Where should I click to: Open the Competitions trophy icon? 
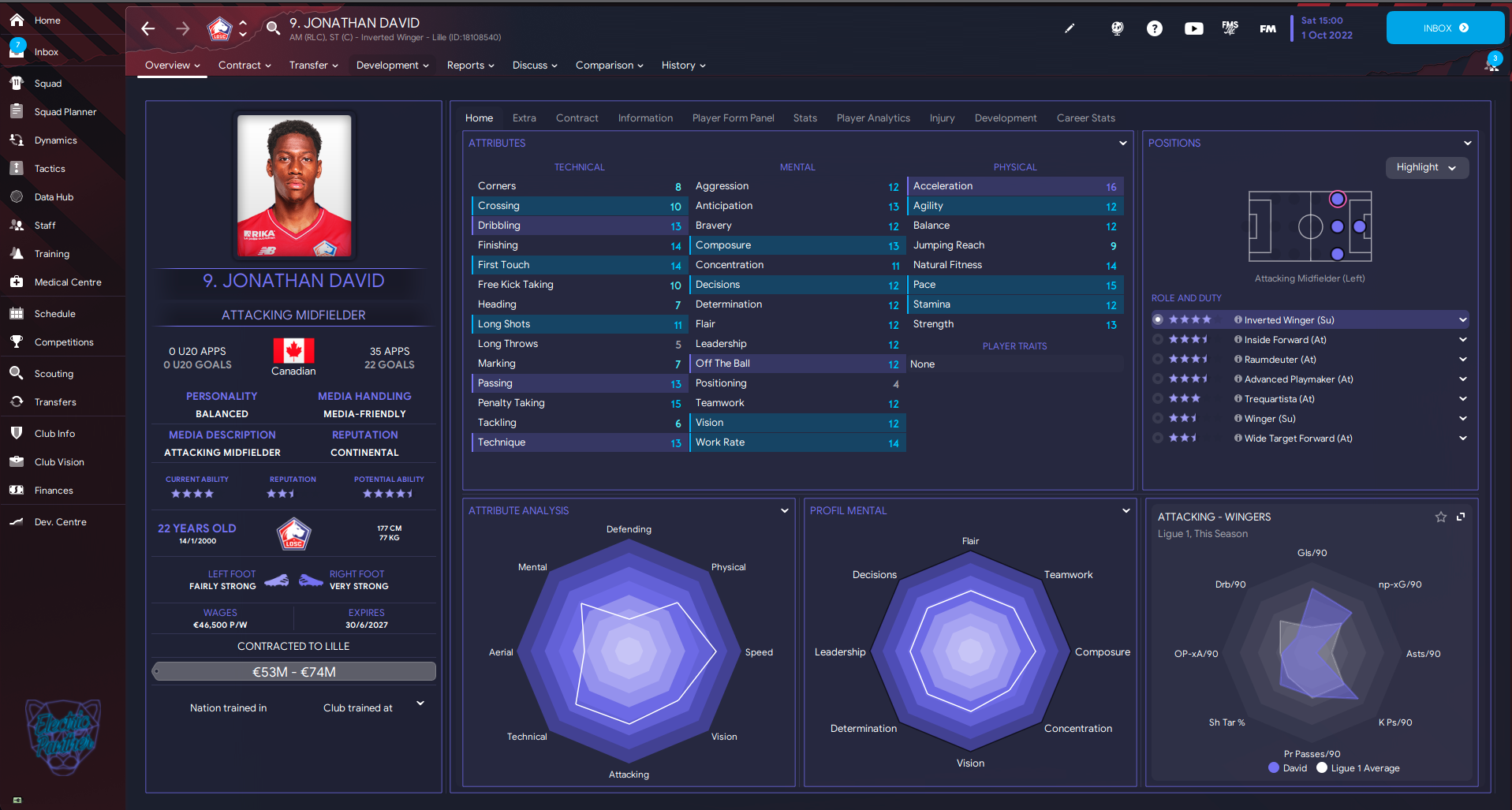(17, 342)
